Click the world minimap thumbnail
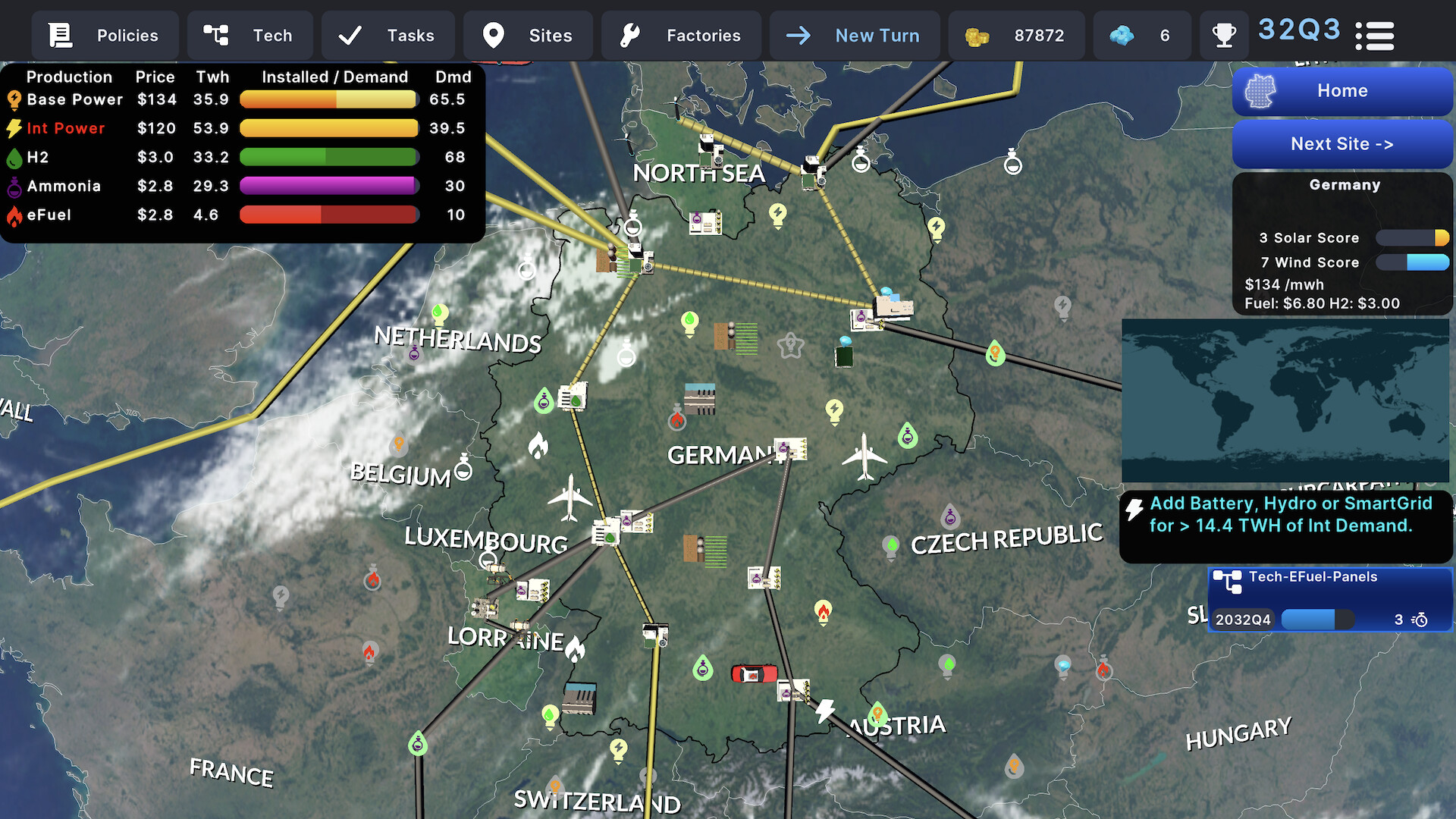Image resolution: width=1456 pixels, height=819 pixels. [1285, 400]
